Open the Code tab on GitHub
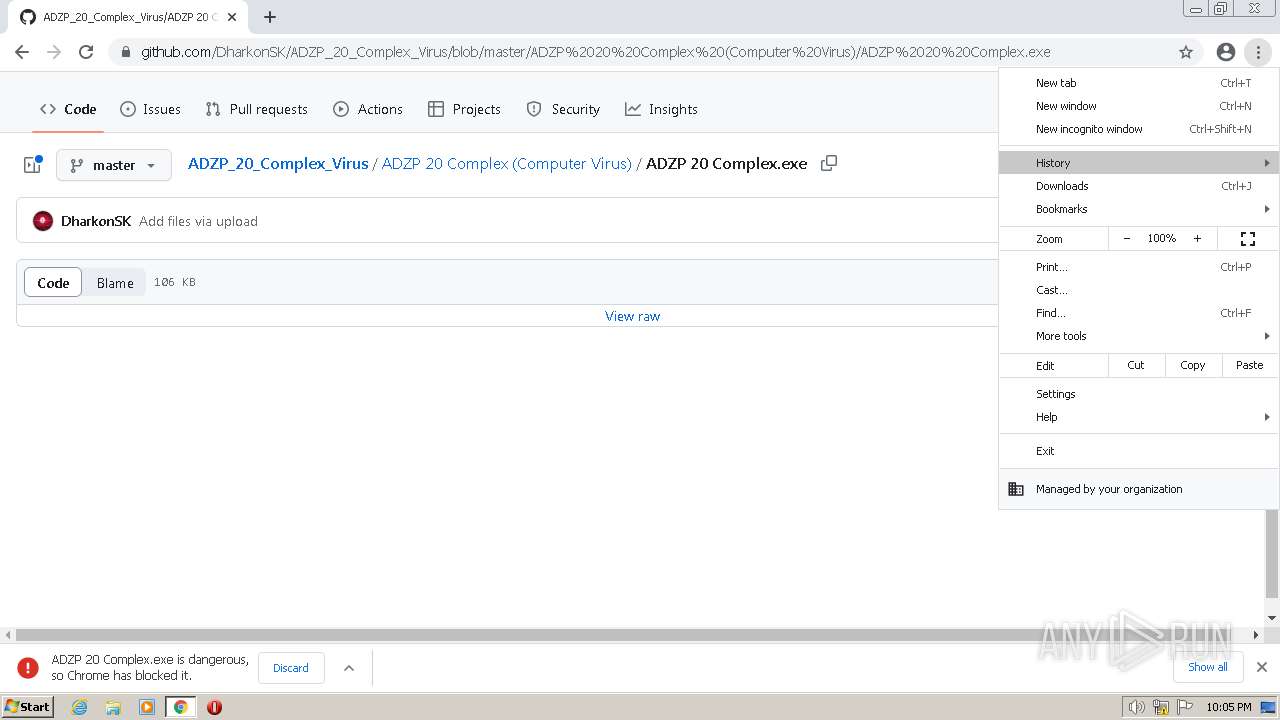 pyautogui.click(x=68, y=109)
